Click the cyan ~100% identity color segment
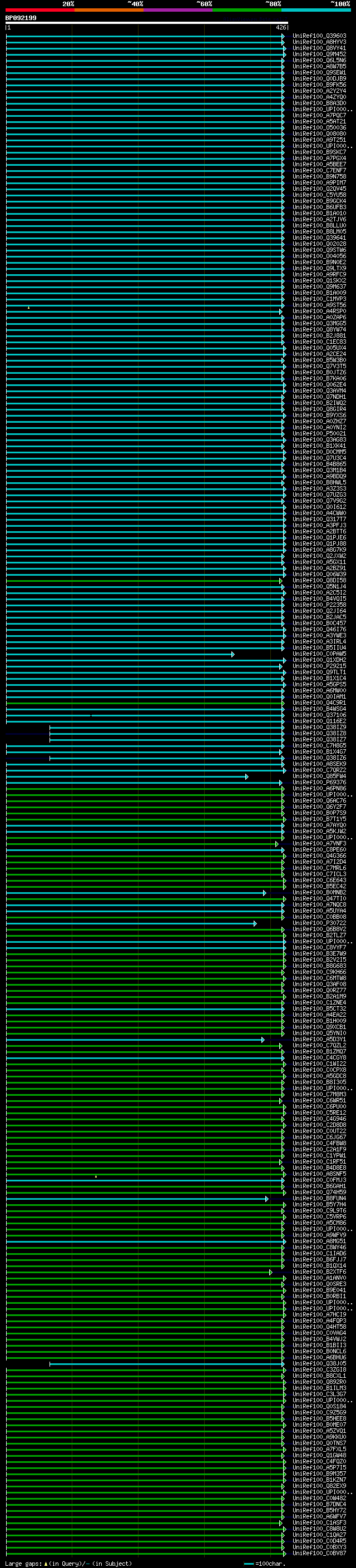Screen dimensions: 356x1568 (316, 10)
